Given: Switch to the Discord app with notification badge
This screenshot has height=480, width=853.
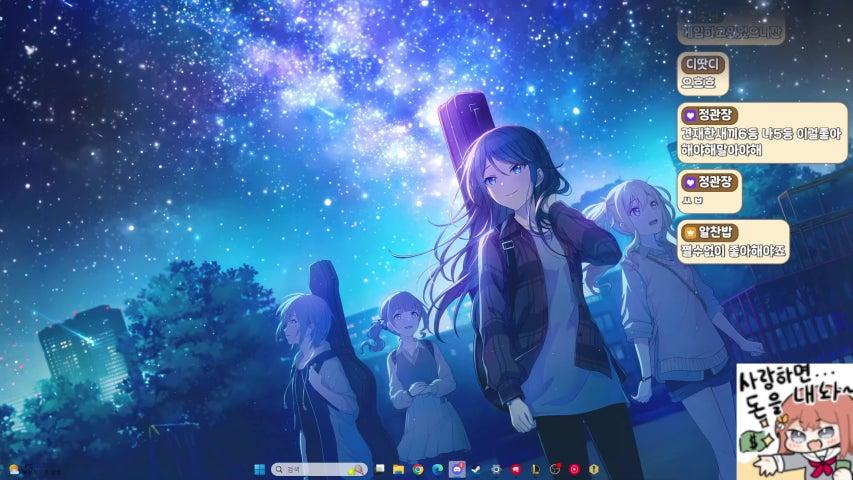Looking at the screenshot, I should [x=457, y=469].
